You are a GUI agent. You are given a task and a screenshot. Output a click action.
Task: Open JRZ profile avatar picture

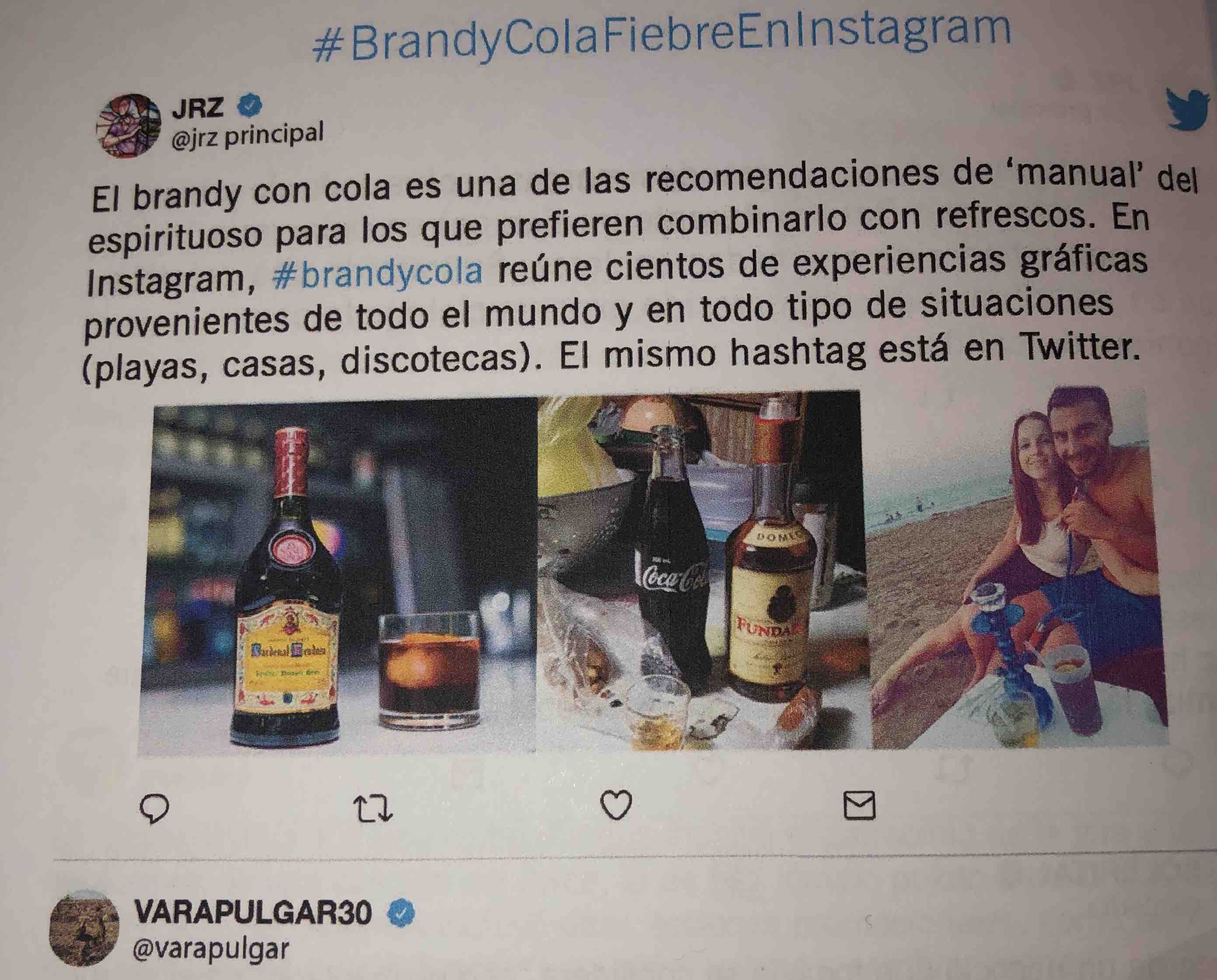pos(129,125)
